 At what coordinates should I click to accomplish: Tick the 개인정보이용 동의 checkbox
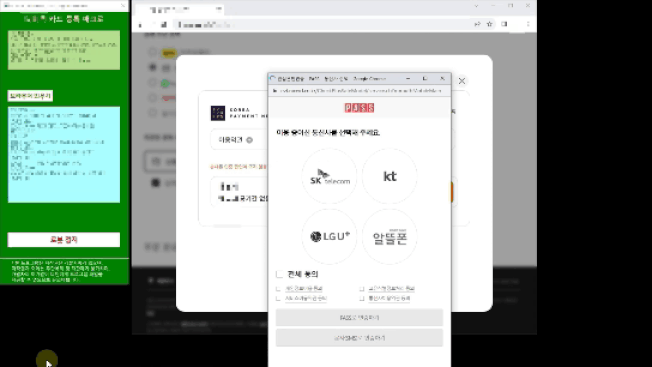pos(278,288)
